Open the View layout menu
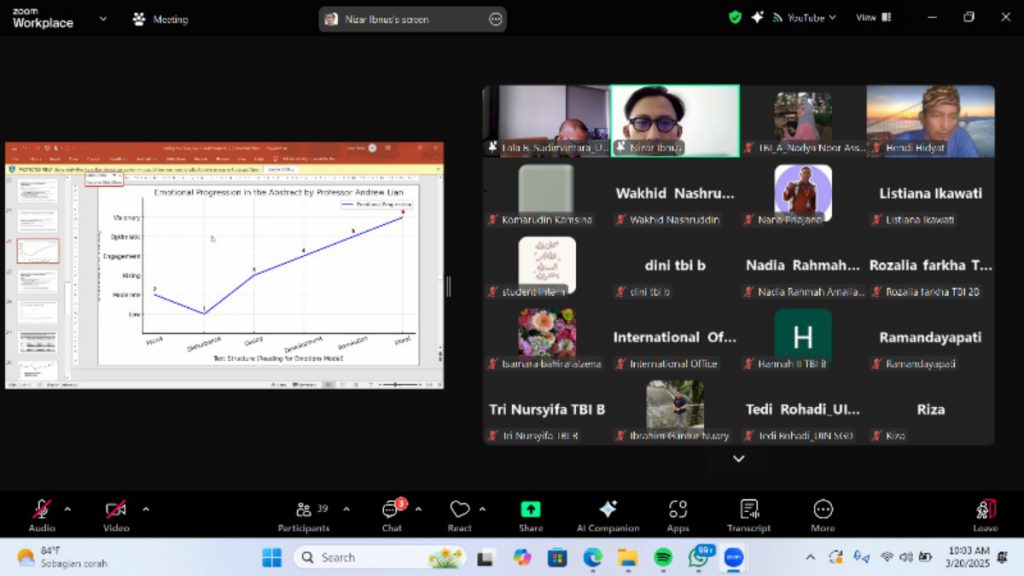Viewport: 1024px width, 576px height. pos(874,18)
